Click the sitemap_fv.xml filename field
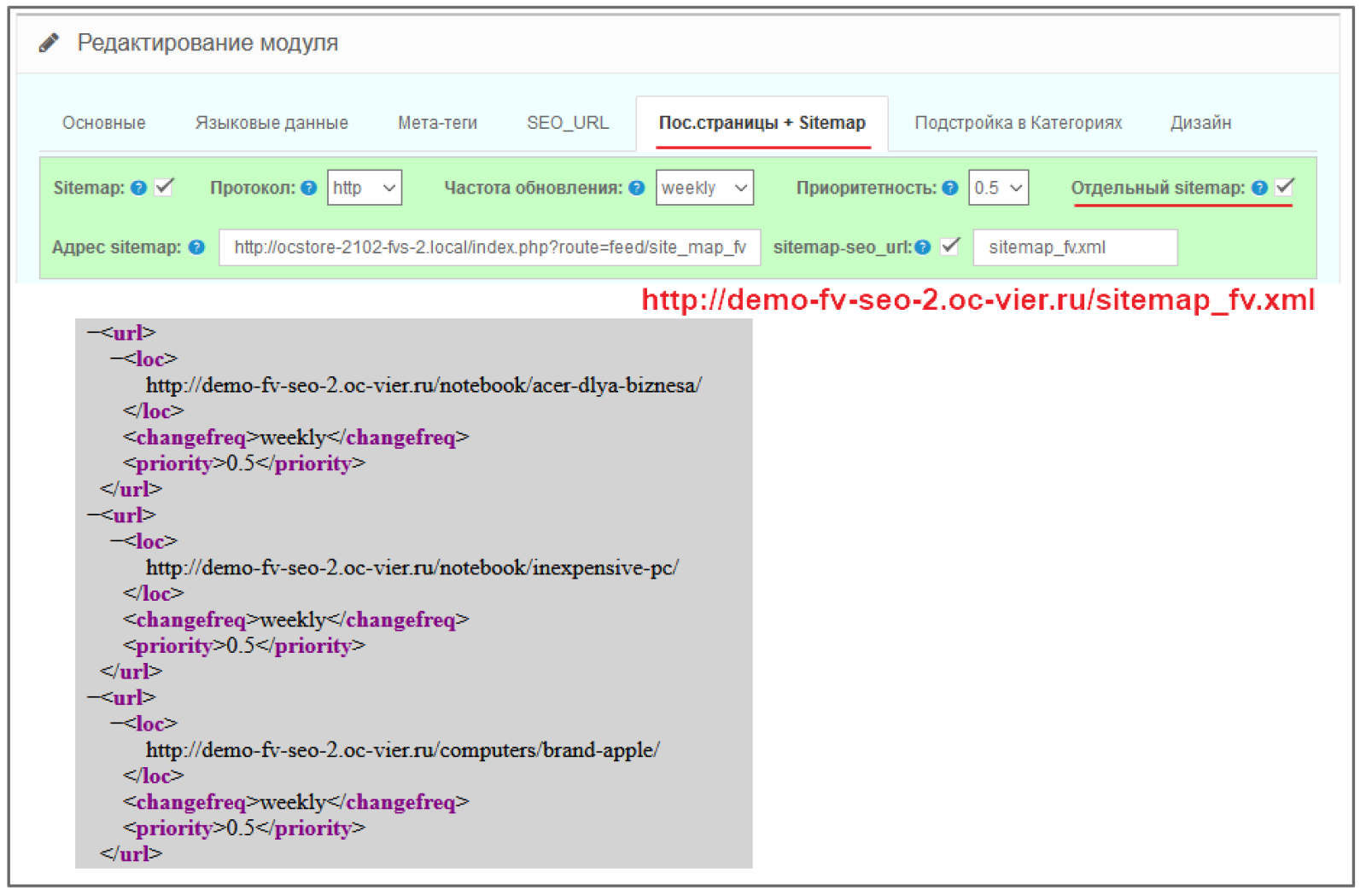 coord(1075,247)
